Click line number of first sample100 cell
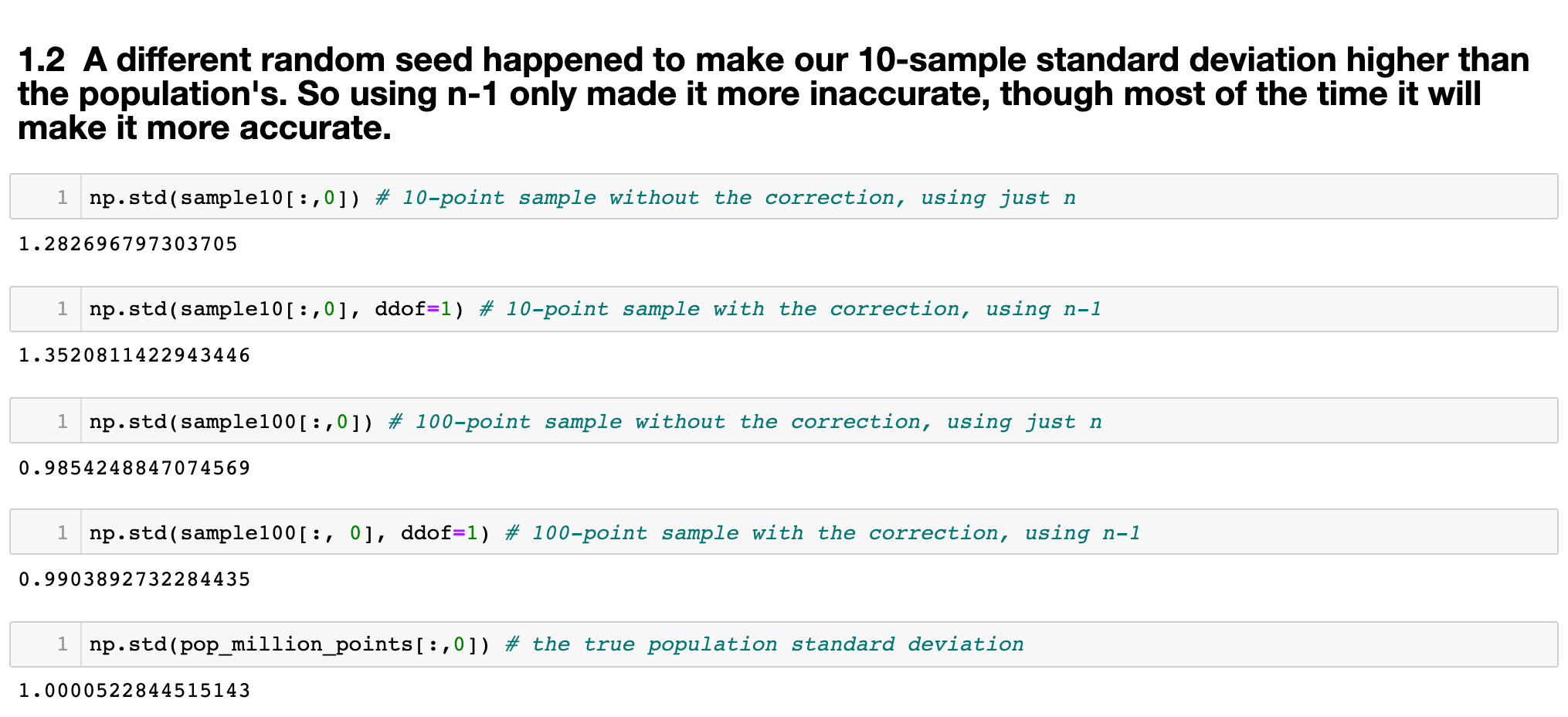The height and width of the screenshot is (717, 1568). click(x=63, y=422)
